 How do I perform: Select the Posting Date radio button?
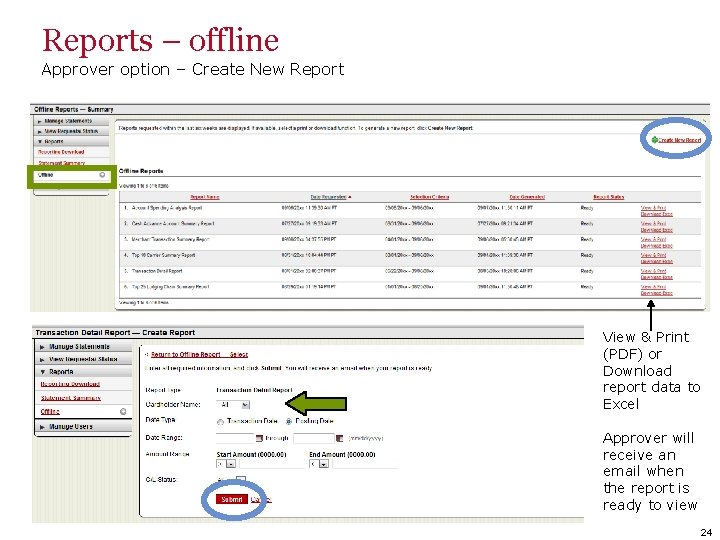(x=289, y=421)
